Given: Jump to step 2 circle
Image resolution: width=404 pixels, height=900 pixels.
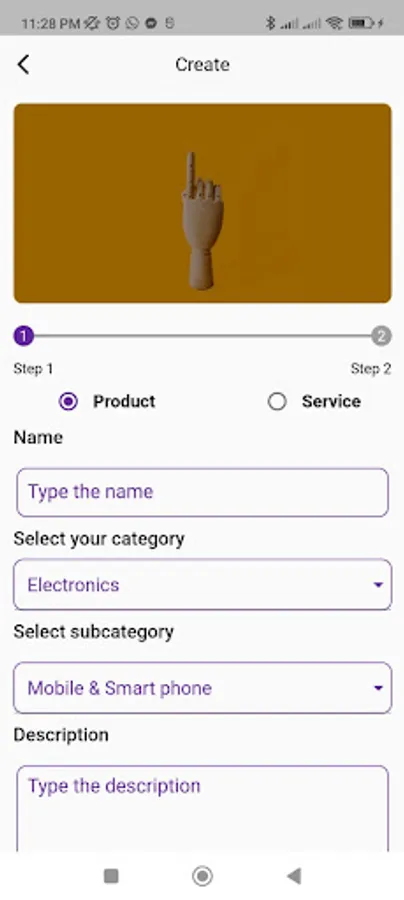Looking at the screenshot, I should [x=381, y=336].
